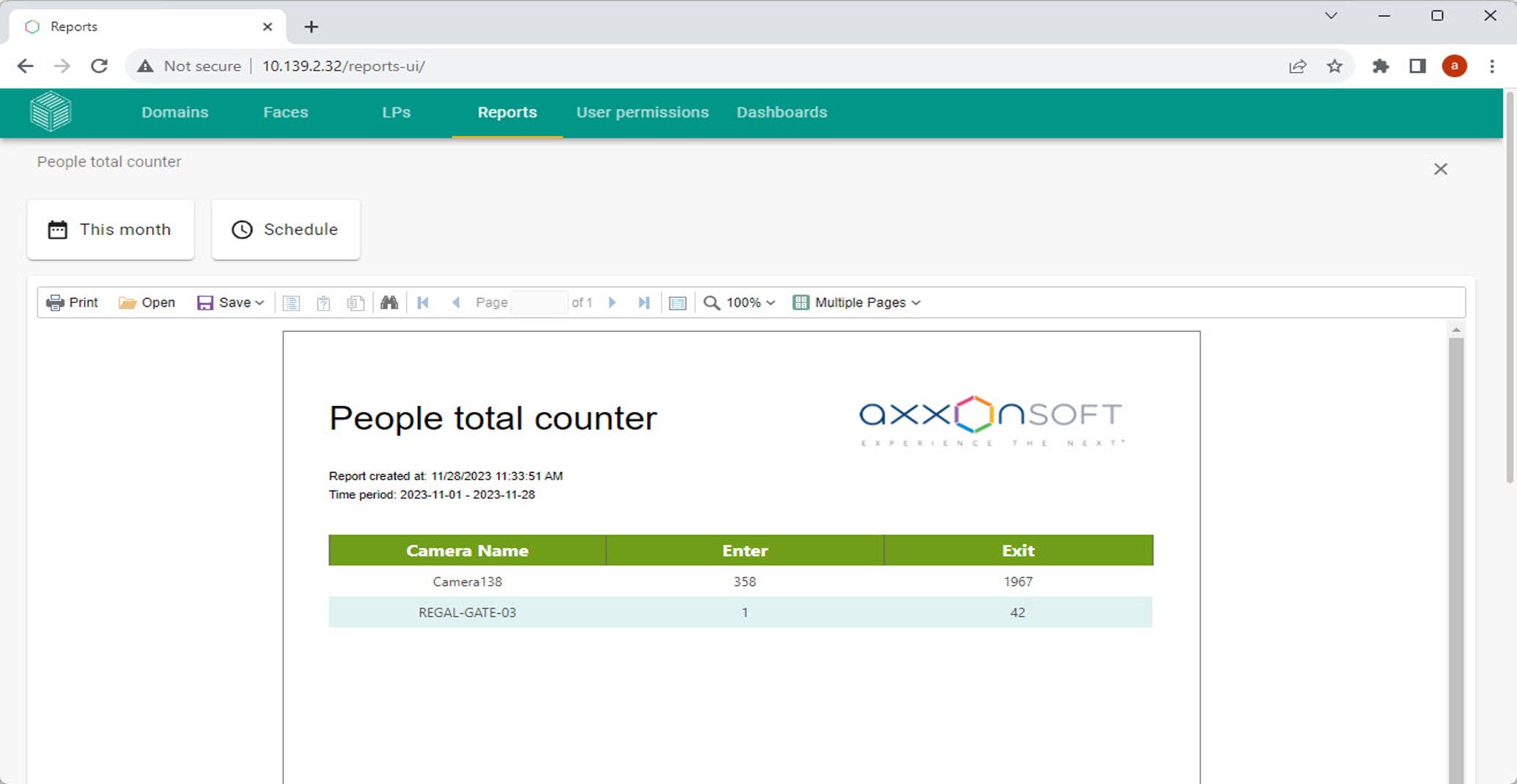Go to next page arrow
The image size is (1517, 784).
(612, 302)
